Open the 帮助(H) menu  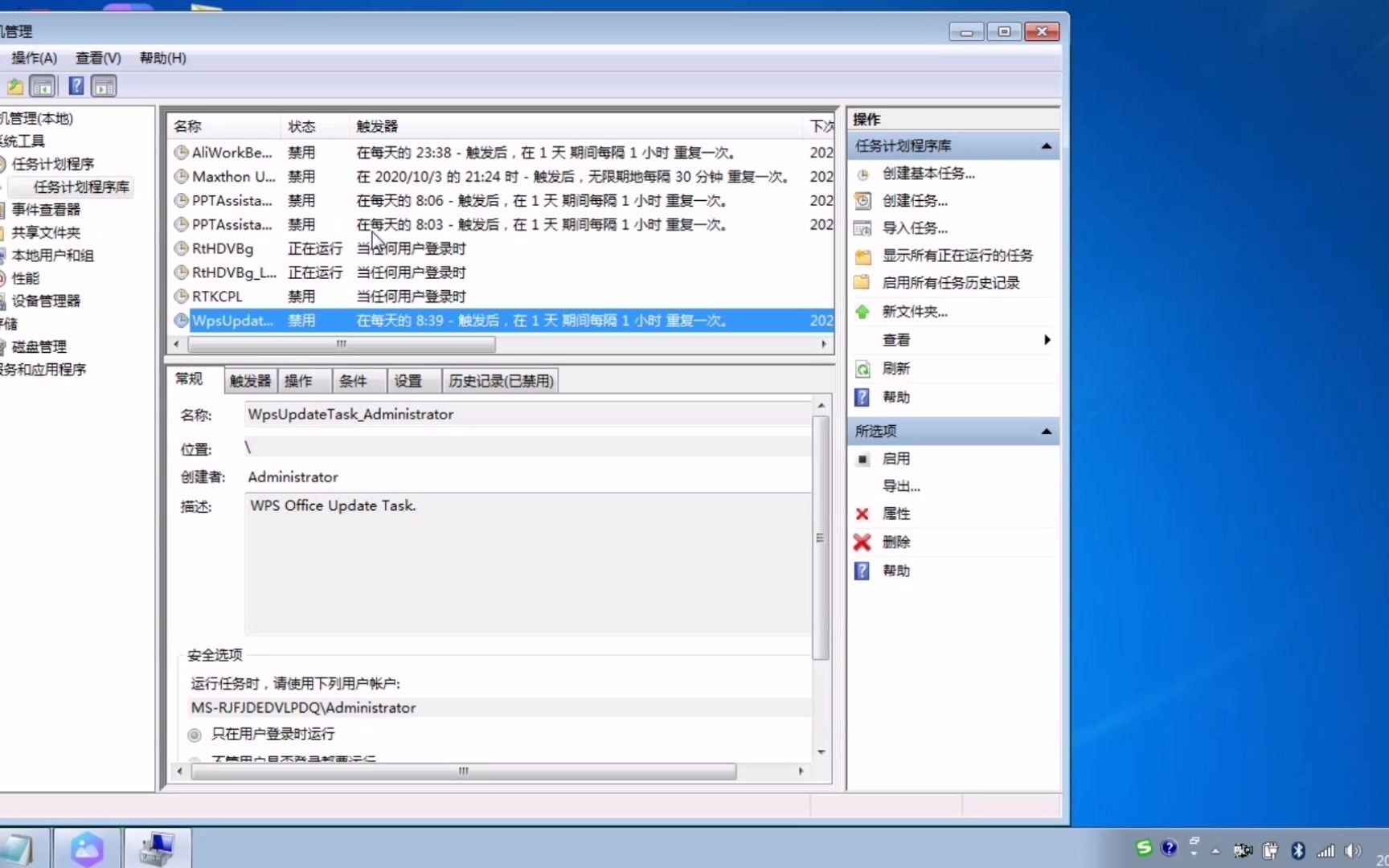click(x=163, y=58)
